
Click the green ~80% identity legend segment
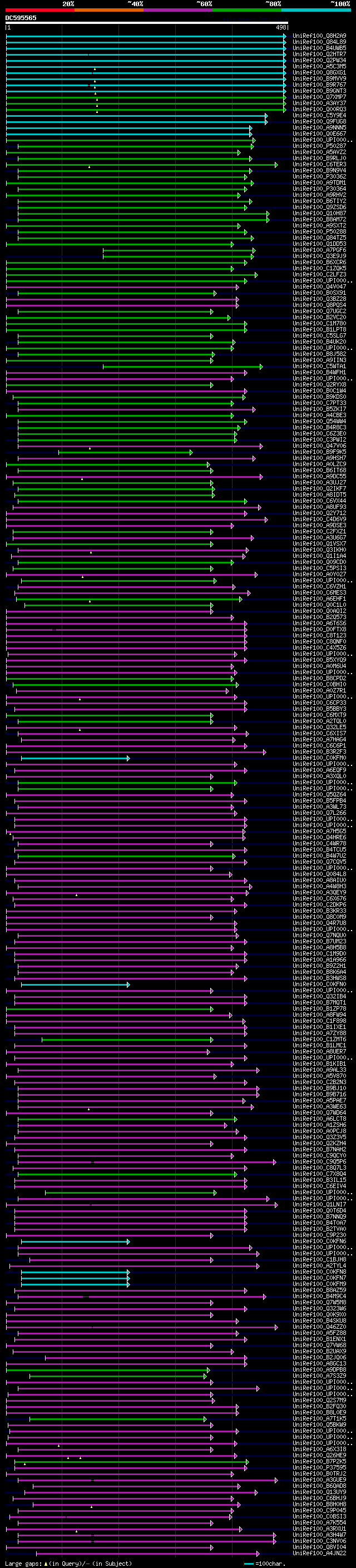(x=247, y=10)
